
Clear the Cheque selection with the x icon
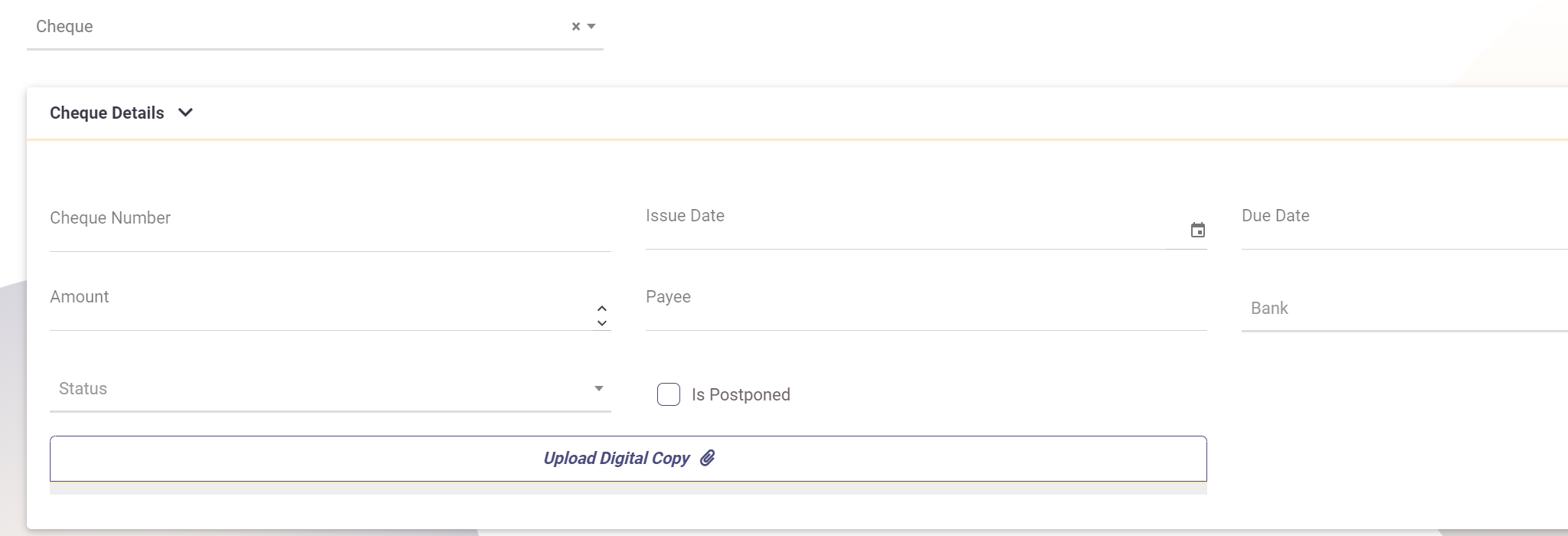point(576,26)
